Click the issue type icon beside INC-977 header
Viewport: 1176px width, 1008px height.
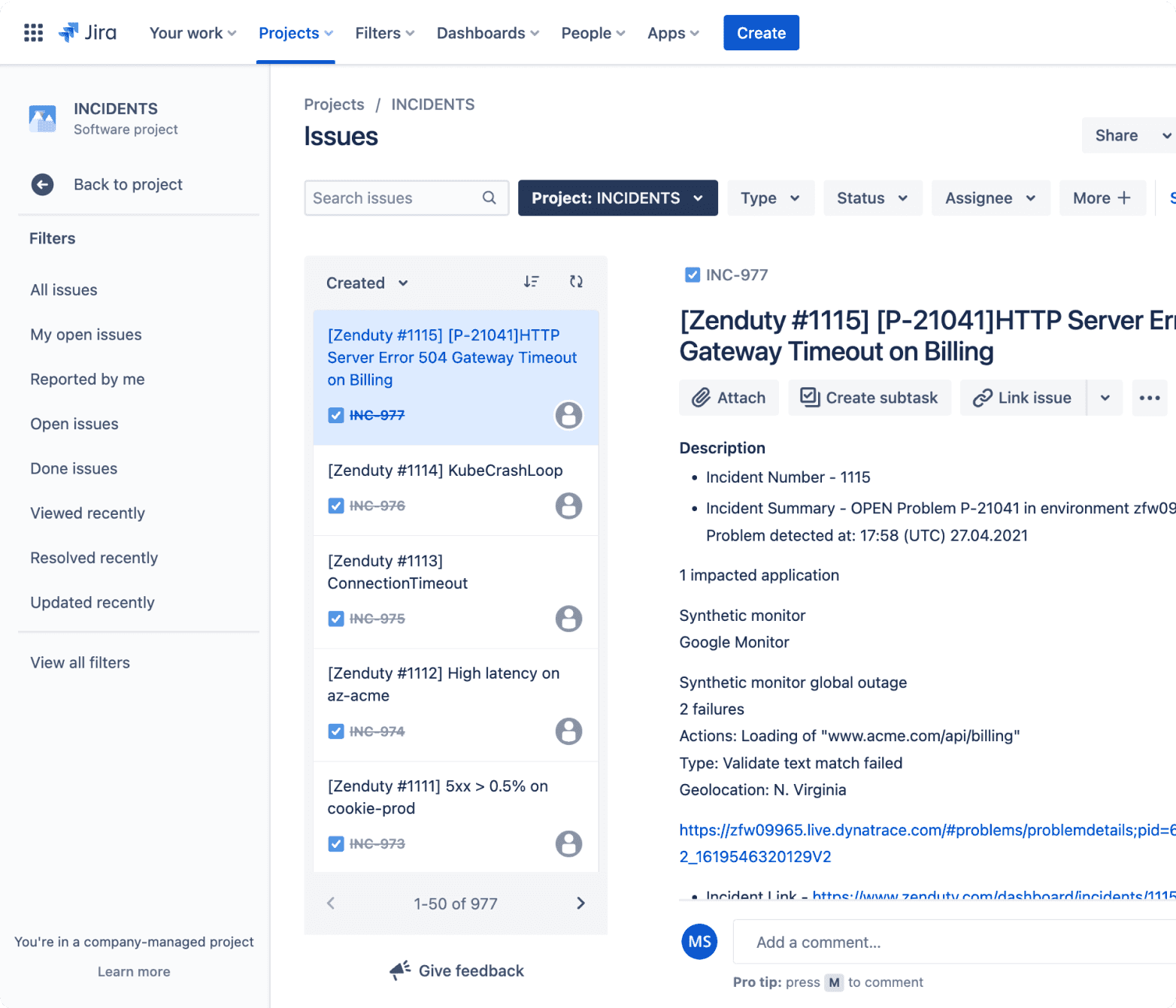tap(693, 275)
